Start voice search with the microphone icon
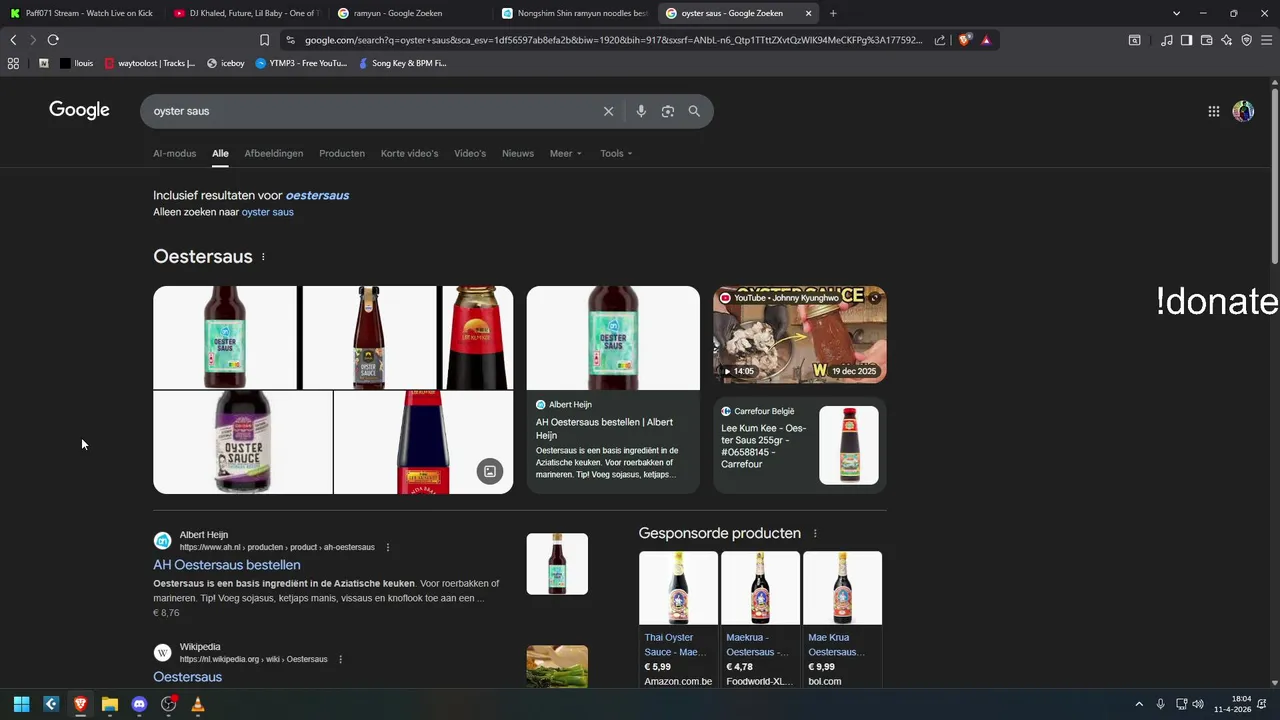The image size is (1280, 720). pyautogui.click(x=641, y=111)
